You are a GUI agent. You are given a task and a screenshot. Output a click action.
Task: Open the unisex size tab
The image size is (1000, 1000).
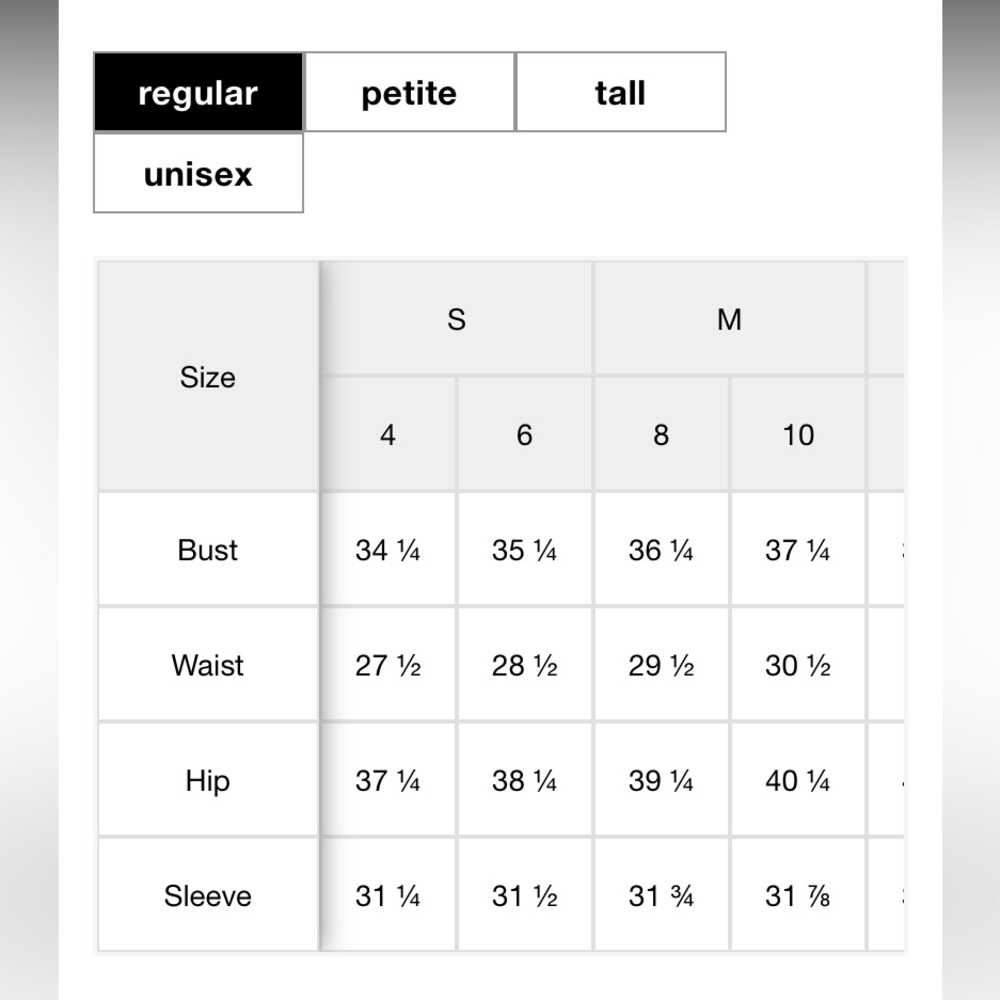(198, 173)
